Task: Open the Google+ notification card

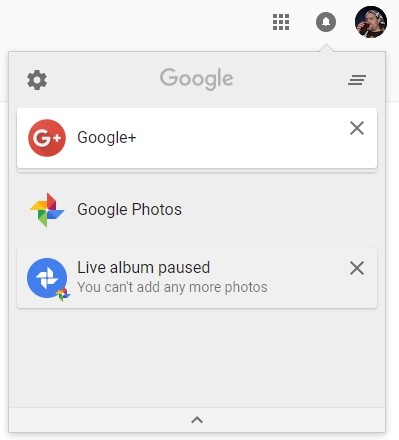Action: [197, 138]
